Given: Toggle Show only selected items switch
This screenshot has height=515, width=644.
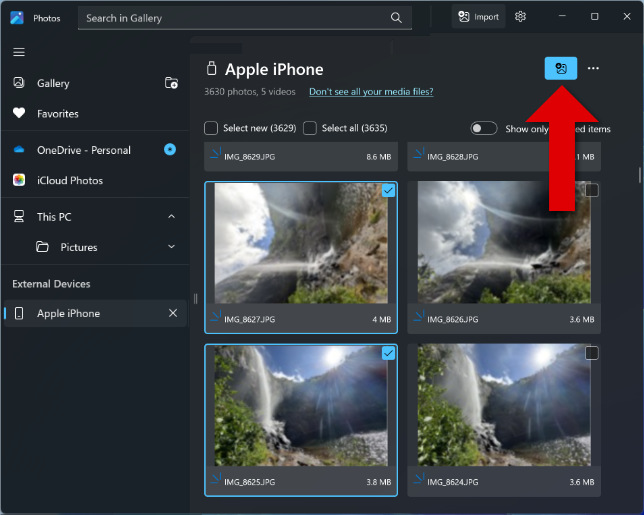Looking at the screenshot, I should [x=483, y=129].
